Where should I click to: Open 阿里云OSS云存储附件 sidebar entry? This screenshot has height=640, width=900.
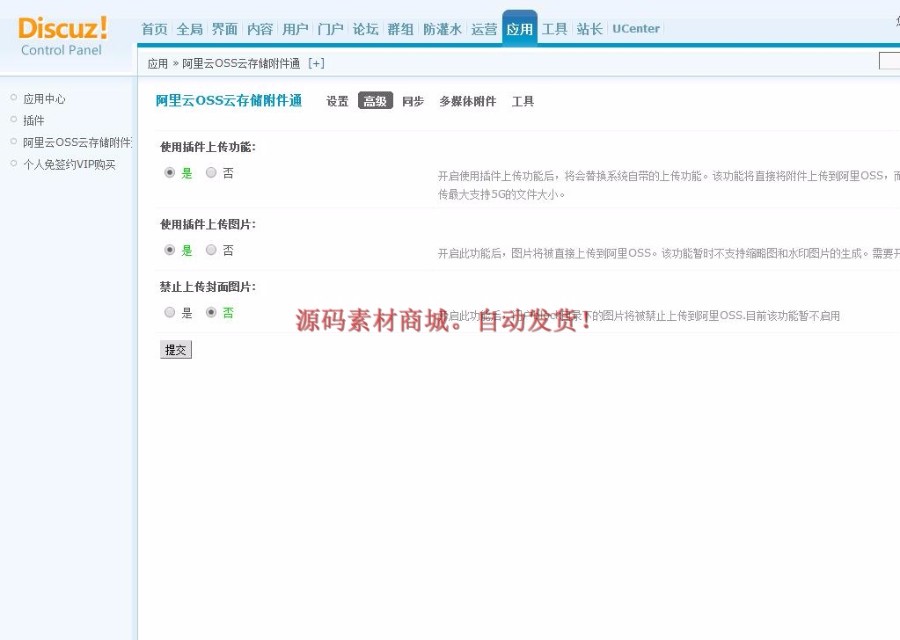tap(77, 142)
